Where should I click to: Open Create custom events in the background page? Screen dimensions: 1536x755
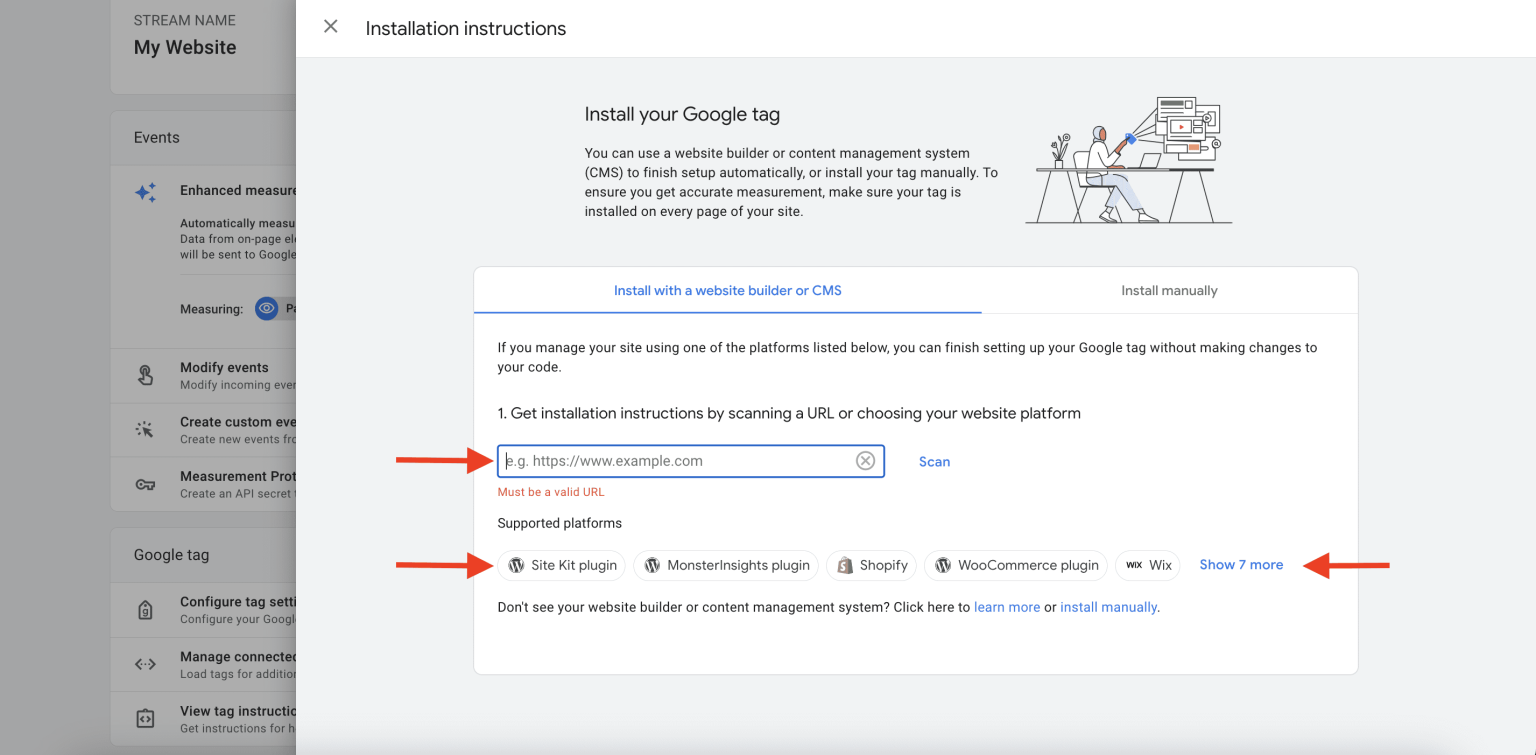(x=204, y=430)
